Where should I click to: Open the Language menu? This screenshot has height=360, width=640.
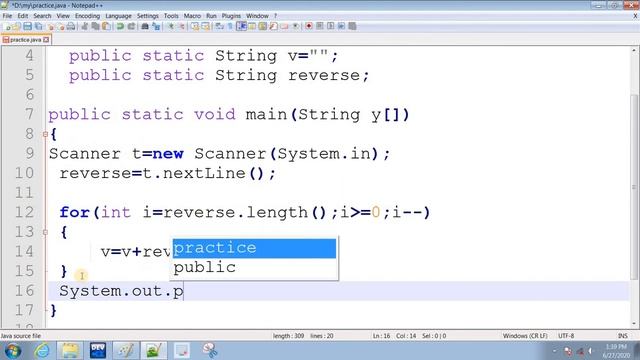coord(118,16)
